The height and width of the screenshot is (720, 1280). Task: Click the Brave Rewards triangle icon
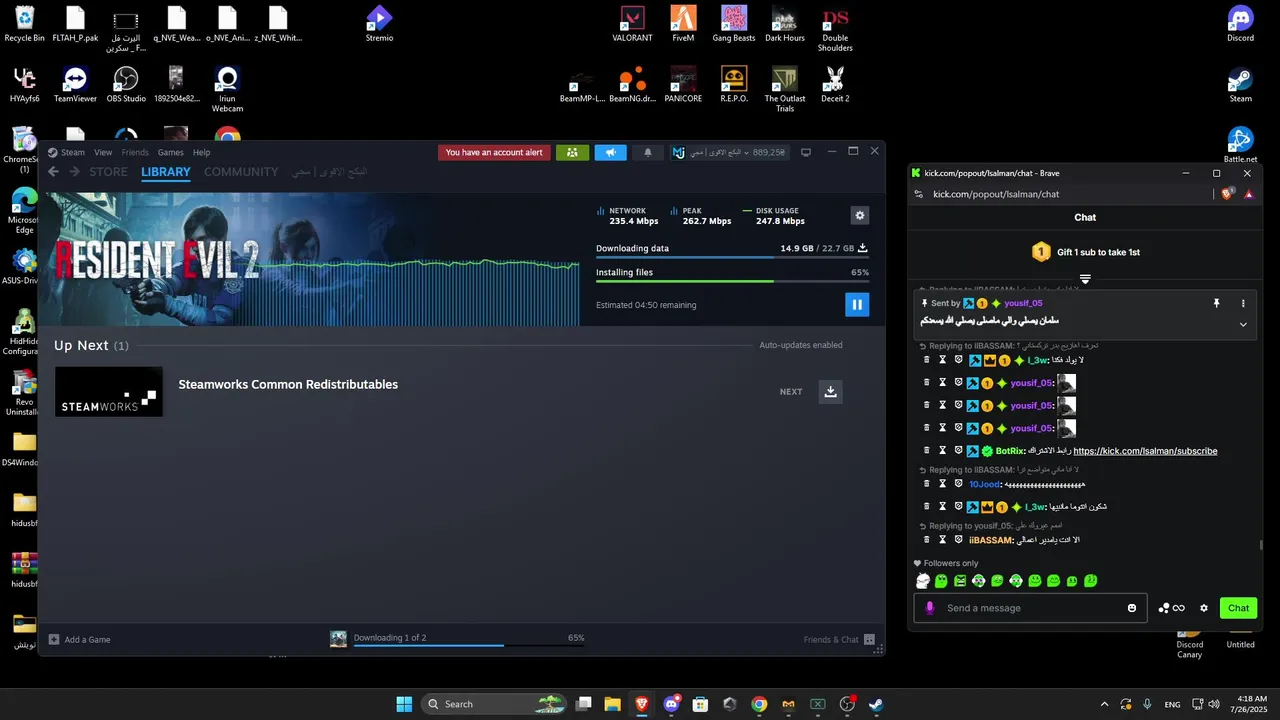pos(1249,194)
